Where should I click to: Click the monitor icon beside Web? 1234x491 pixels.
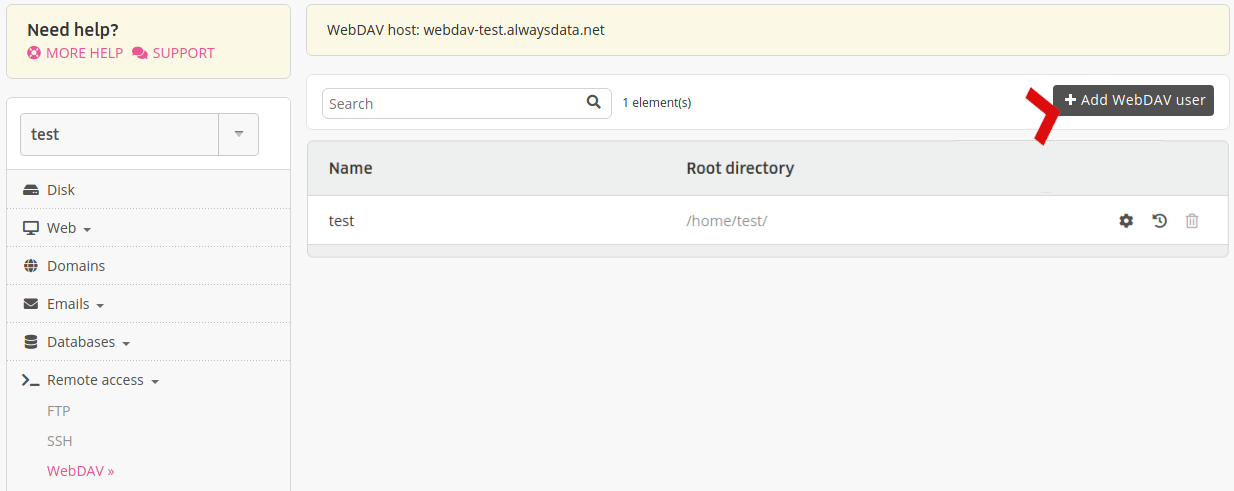click(31, 228)
